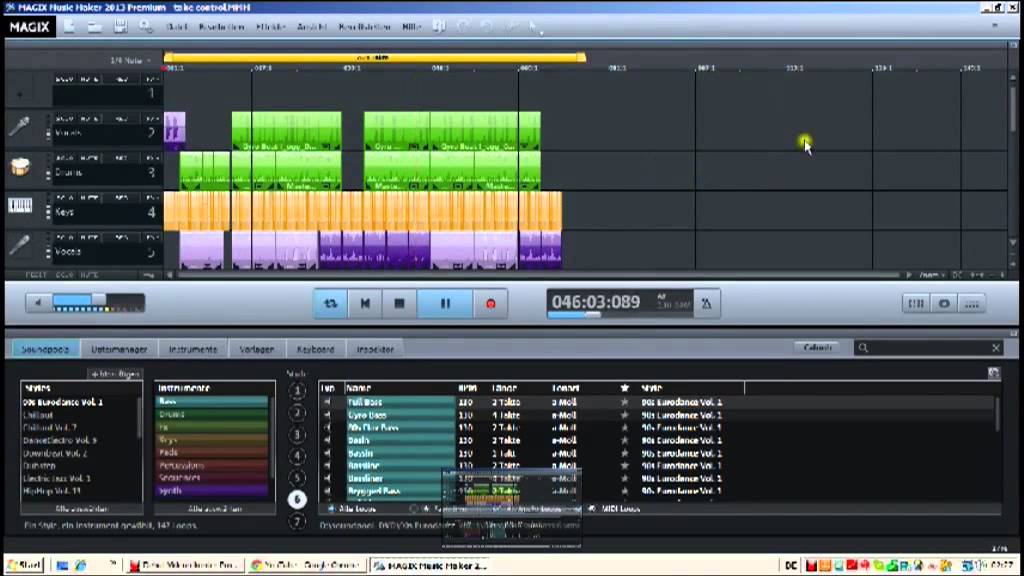Click the first view button right of transport

pyautogui.click(x=916, y=304)
